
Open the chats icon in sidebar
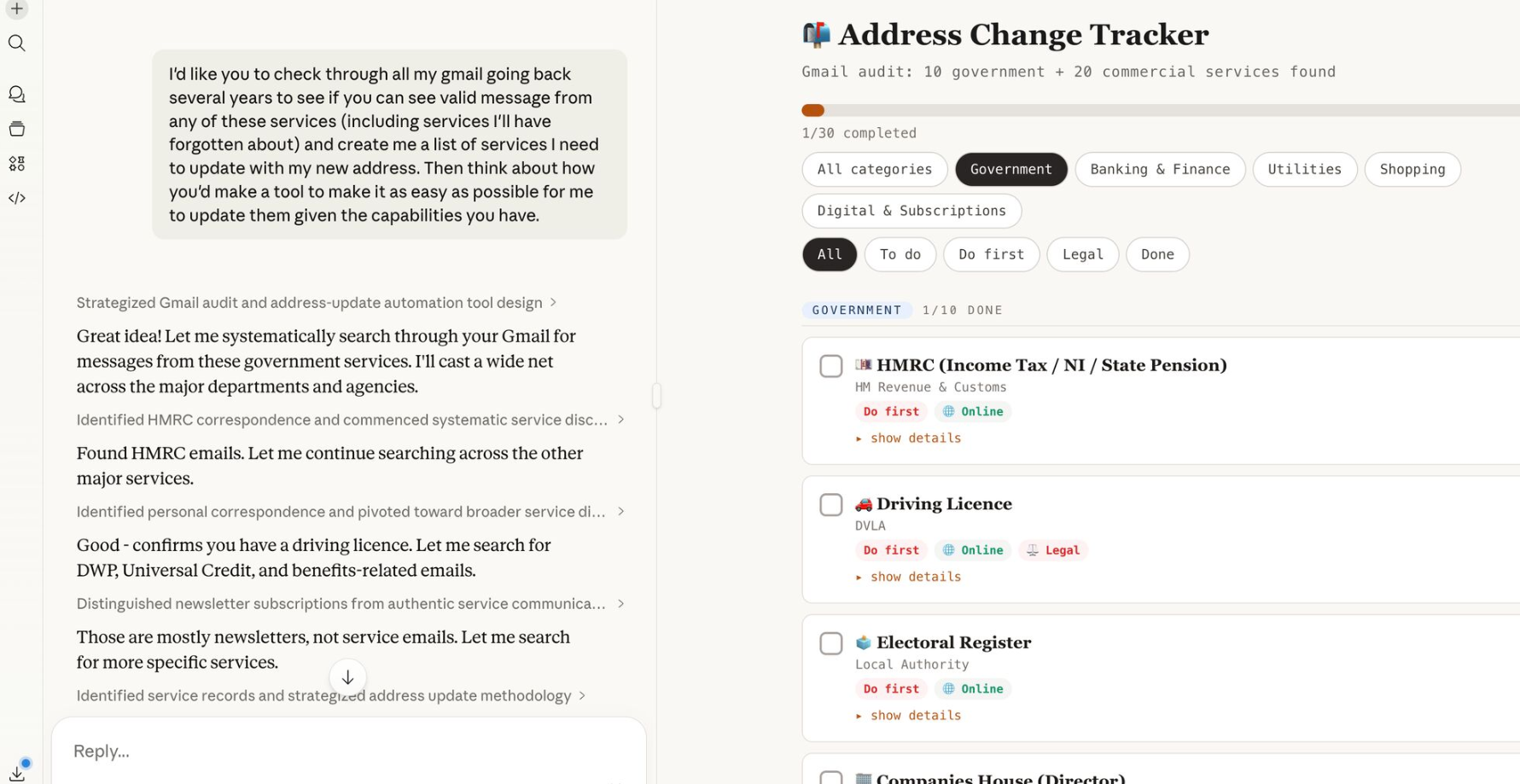click(x=16, y=95)
